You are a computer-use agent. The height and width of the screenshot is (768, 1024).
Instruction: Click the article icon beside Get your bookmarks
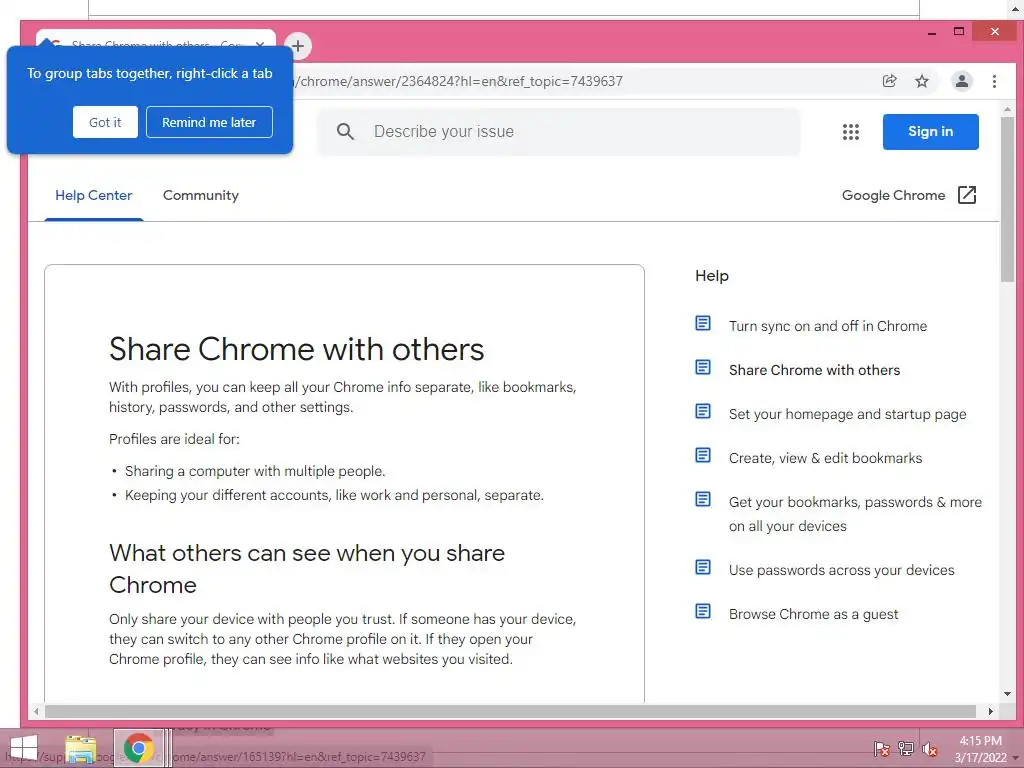(703, 500)
